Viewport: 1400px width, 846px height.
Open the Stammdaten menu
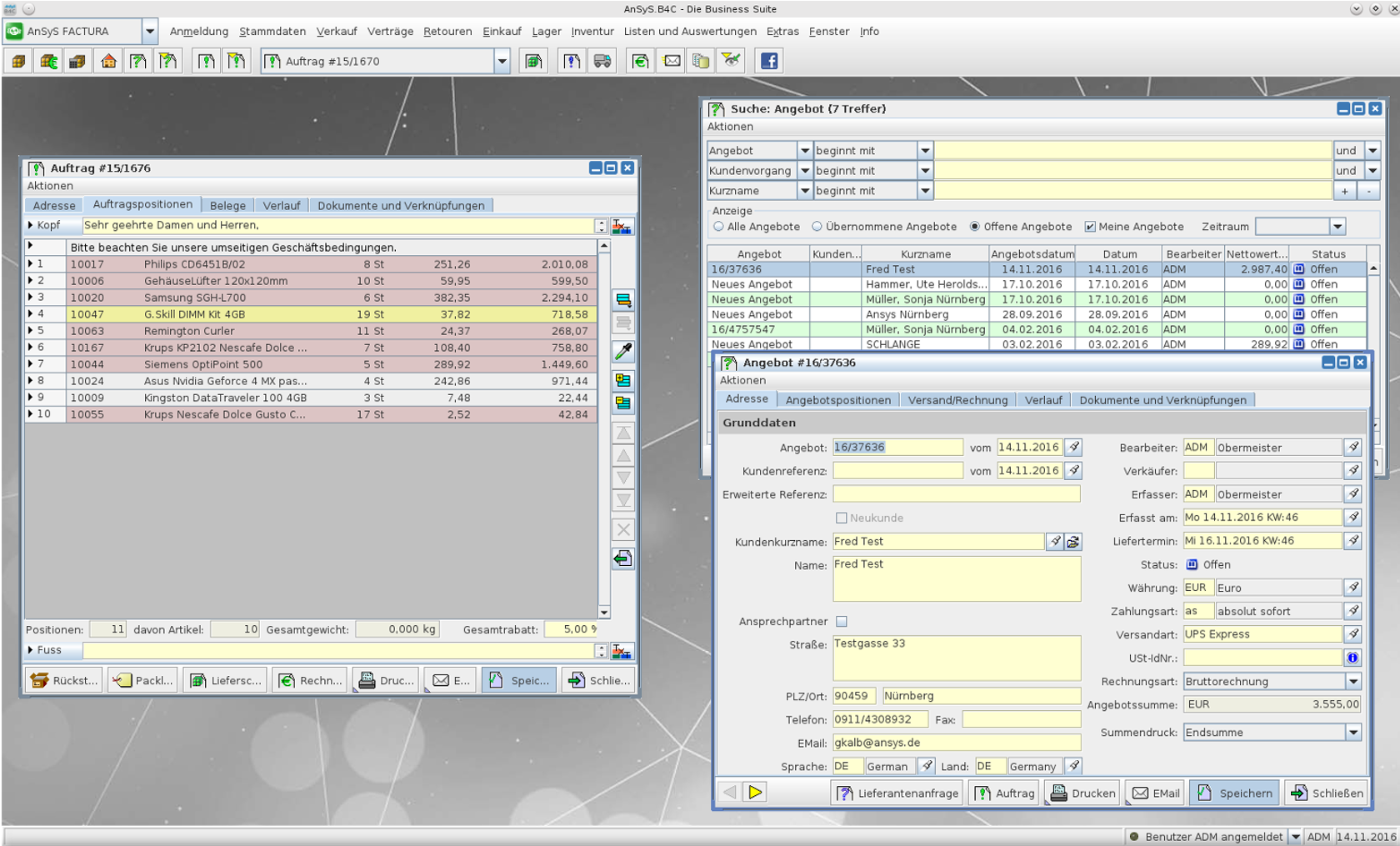[x=272, y=32]
